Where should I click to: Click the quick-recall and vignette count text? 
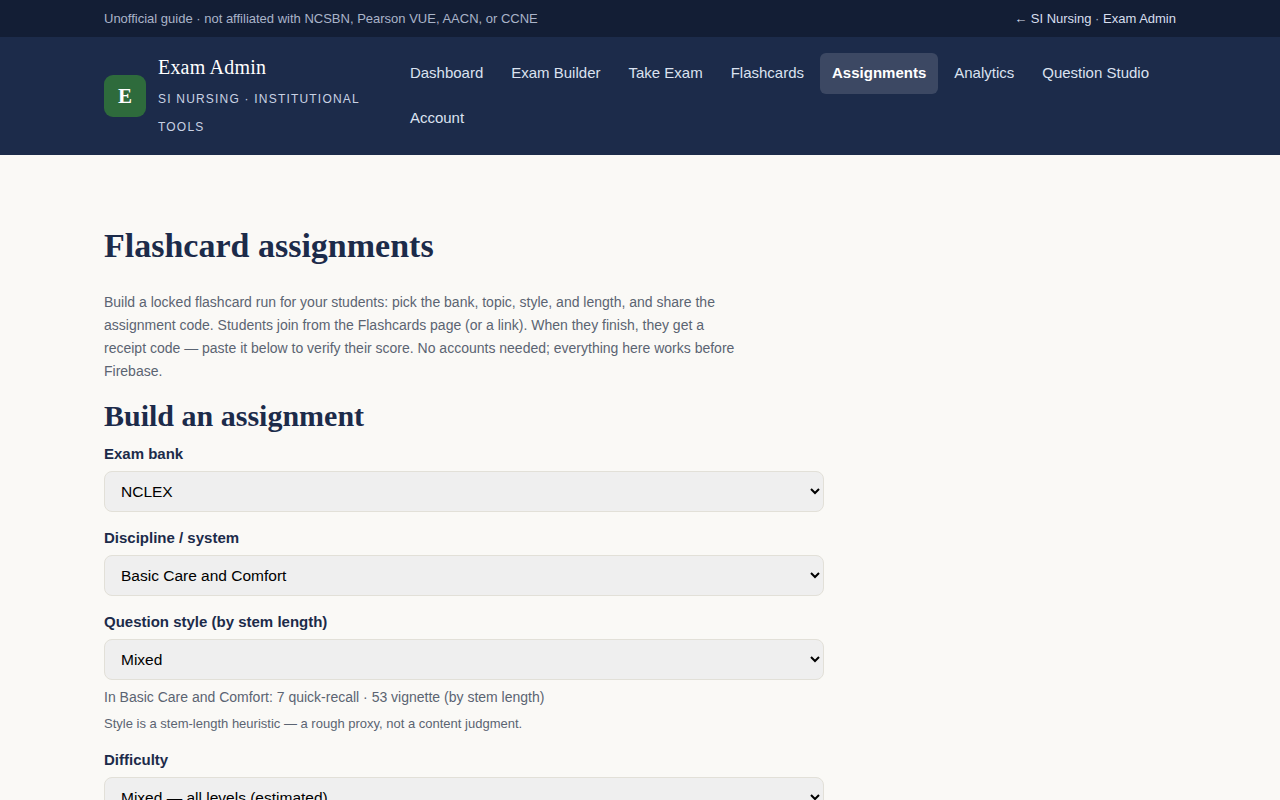point(324,697)
